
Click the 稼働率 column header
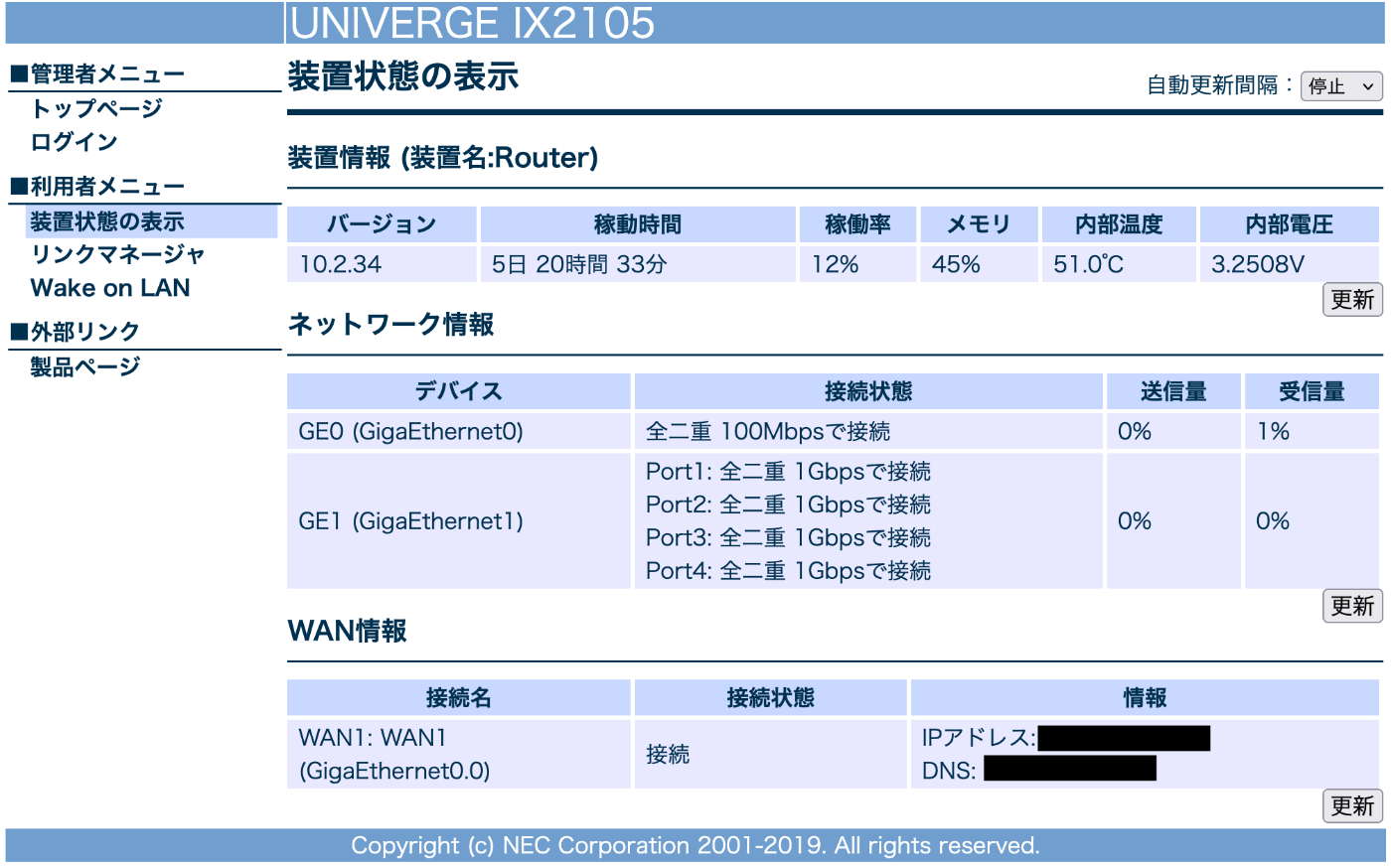[858, 224]
